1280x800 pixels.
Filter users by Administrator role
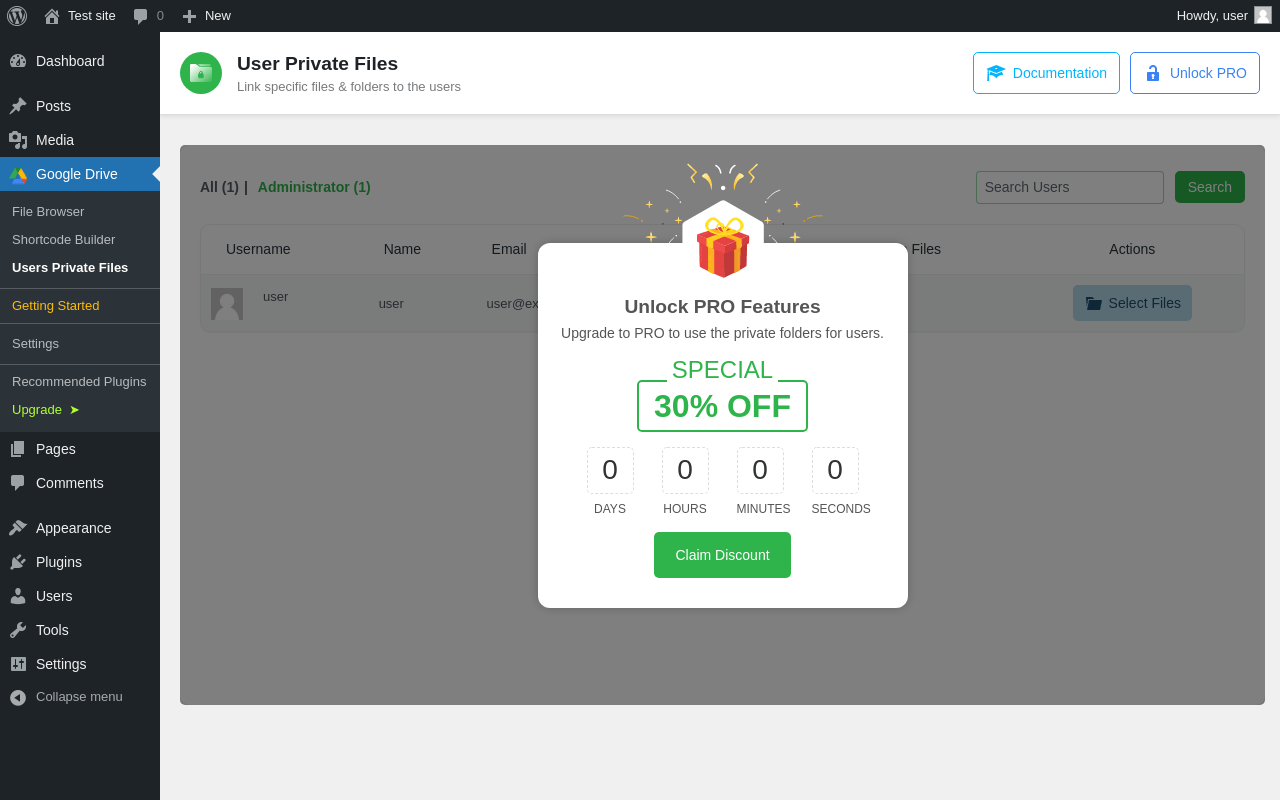coord(314,187)
